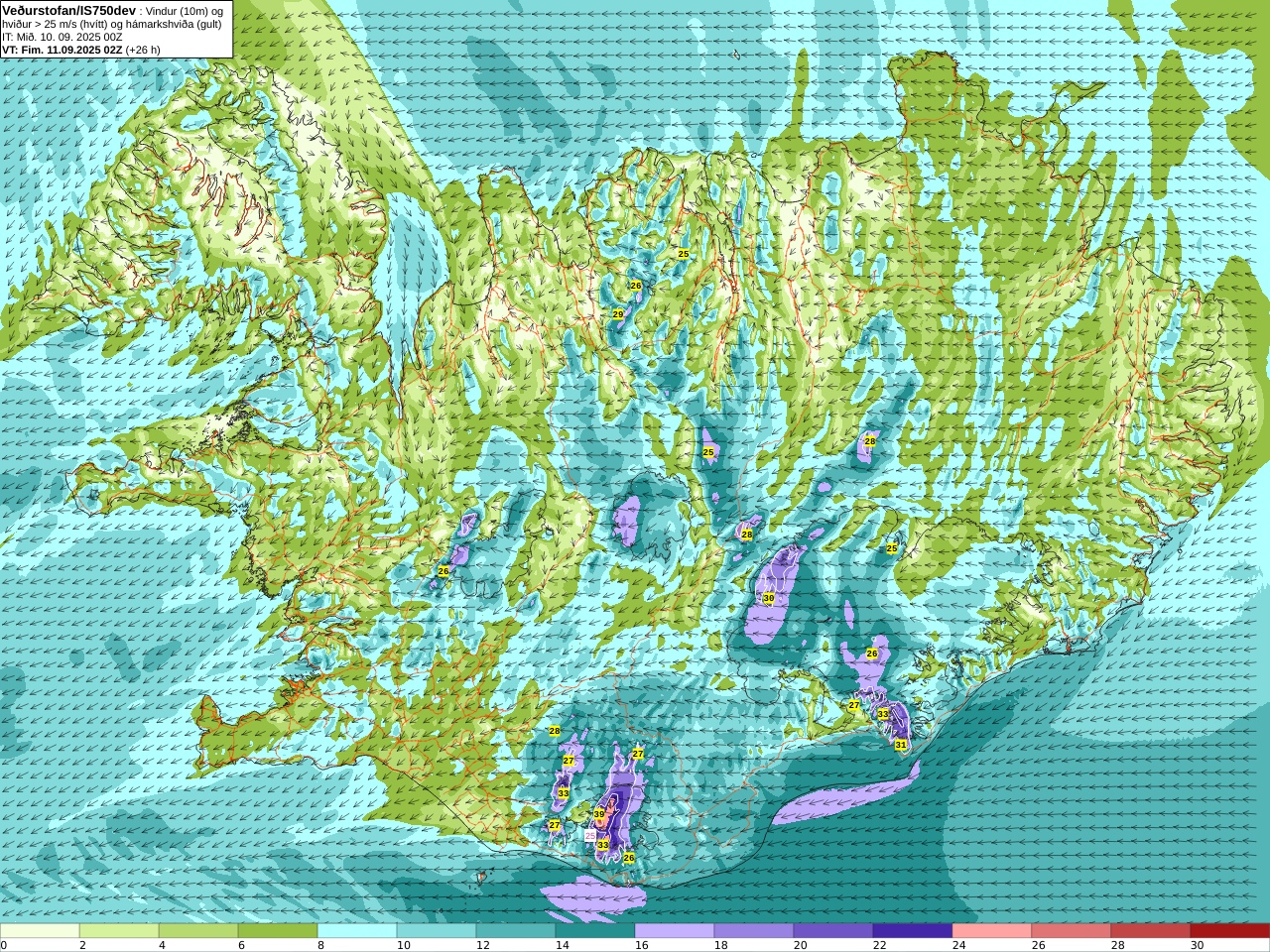
Task: Select the VT: Fim. 11.09.2025 02Z valid-time line
Action: tap(80, 50)
